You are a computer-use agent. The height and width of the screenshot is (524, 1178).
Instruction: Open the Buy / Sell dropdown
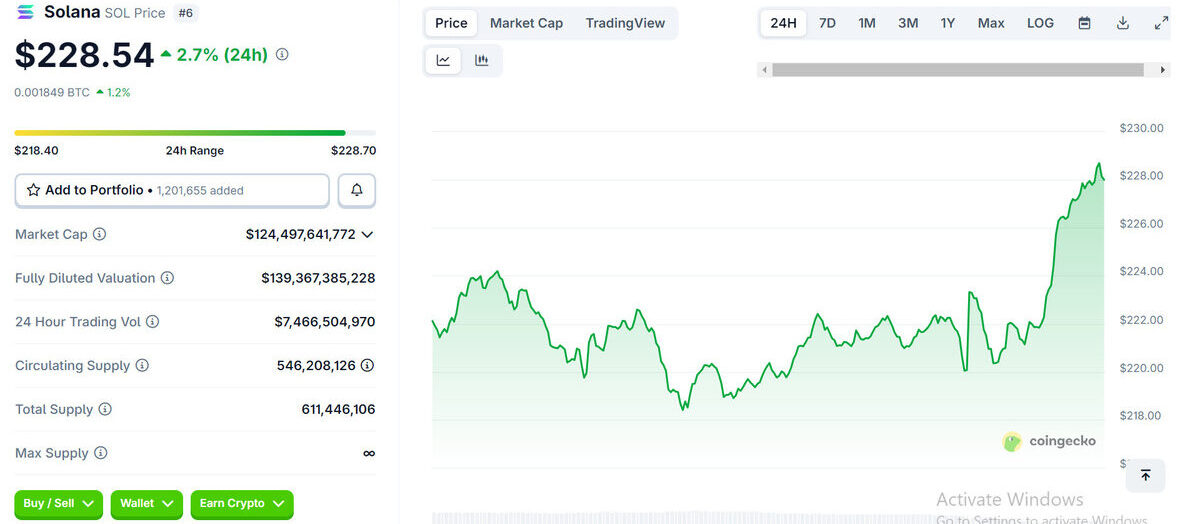click(59, 504)
